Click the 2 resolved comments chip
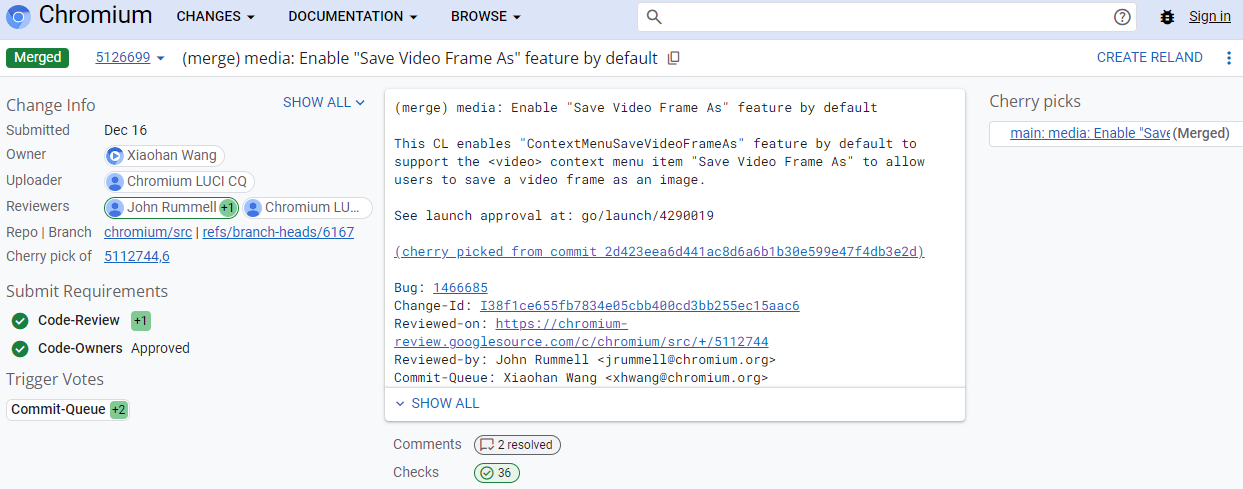Screen dimensions: 1243x489 [517, 445]
